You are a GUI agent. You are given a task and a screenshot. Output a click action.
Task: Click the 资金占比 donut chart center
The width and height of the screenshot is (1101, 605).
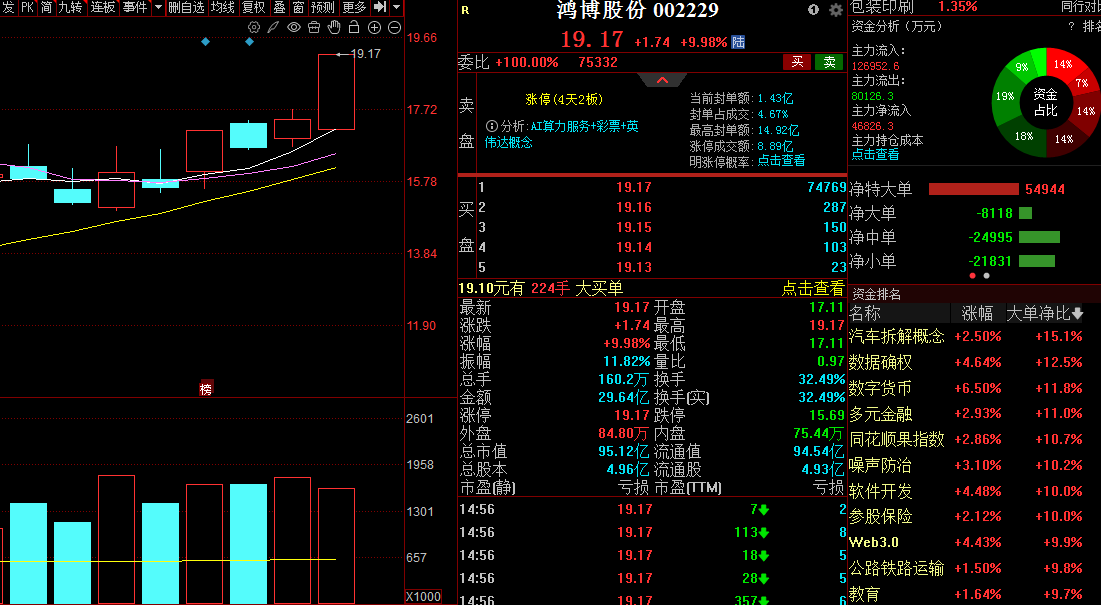pos(1046,102)
